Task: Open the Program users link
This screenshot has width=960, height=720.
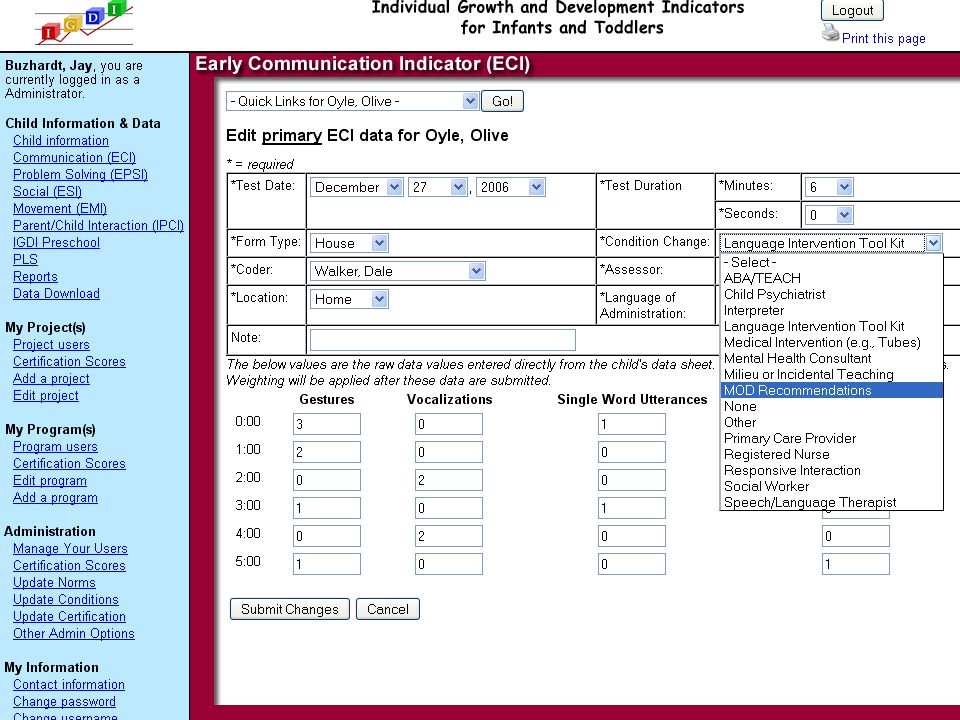Action: click(55, 446)
